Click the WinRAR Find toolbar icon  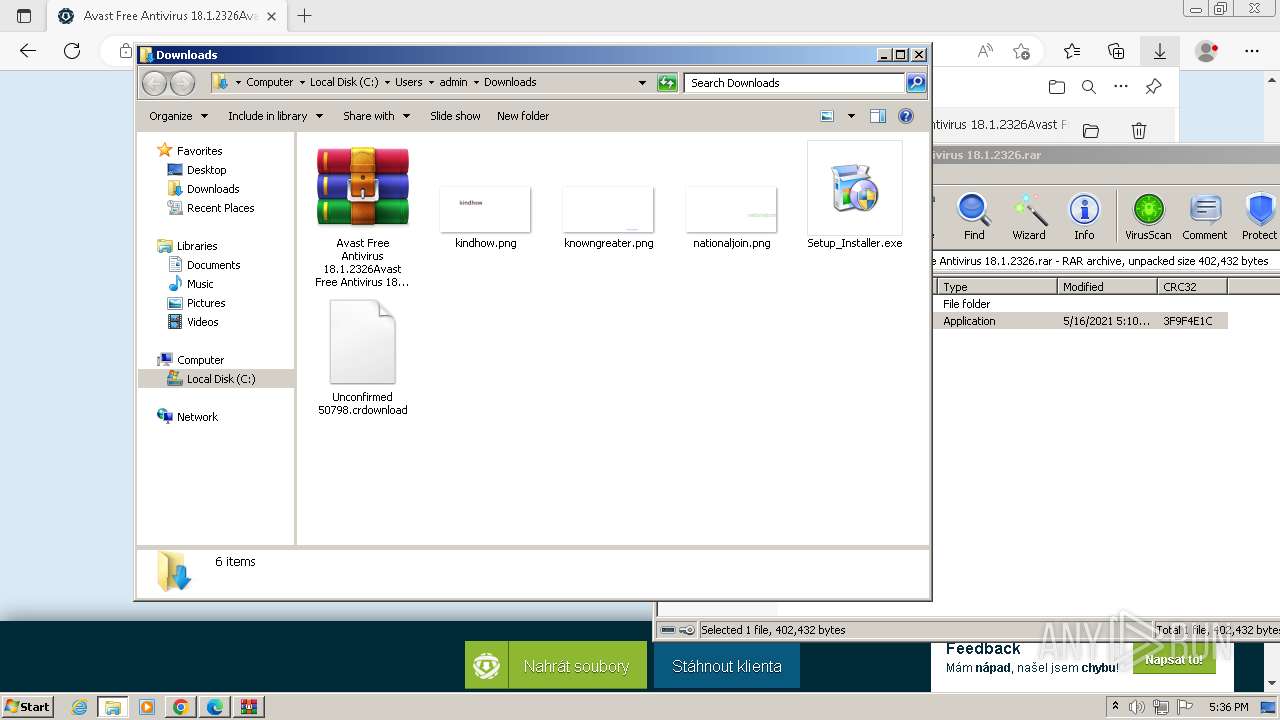[974, 217]
